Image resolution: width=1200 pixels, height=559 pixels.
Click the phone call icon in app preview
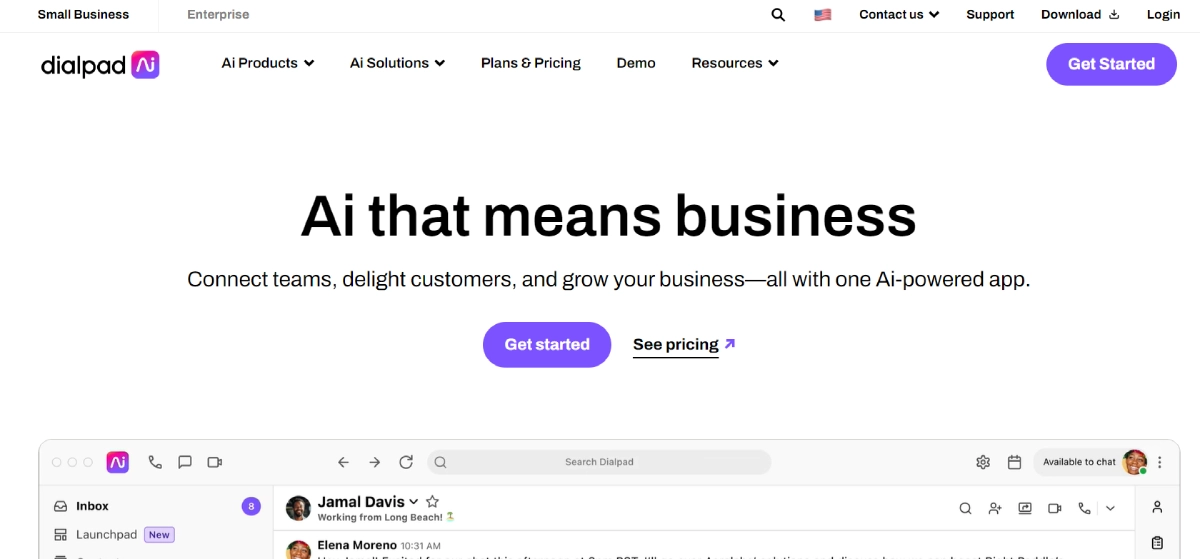click(155, 462)
